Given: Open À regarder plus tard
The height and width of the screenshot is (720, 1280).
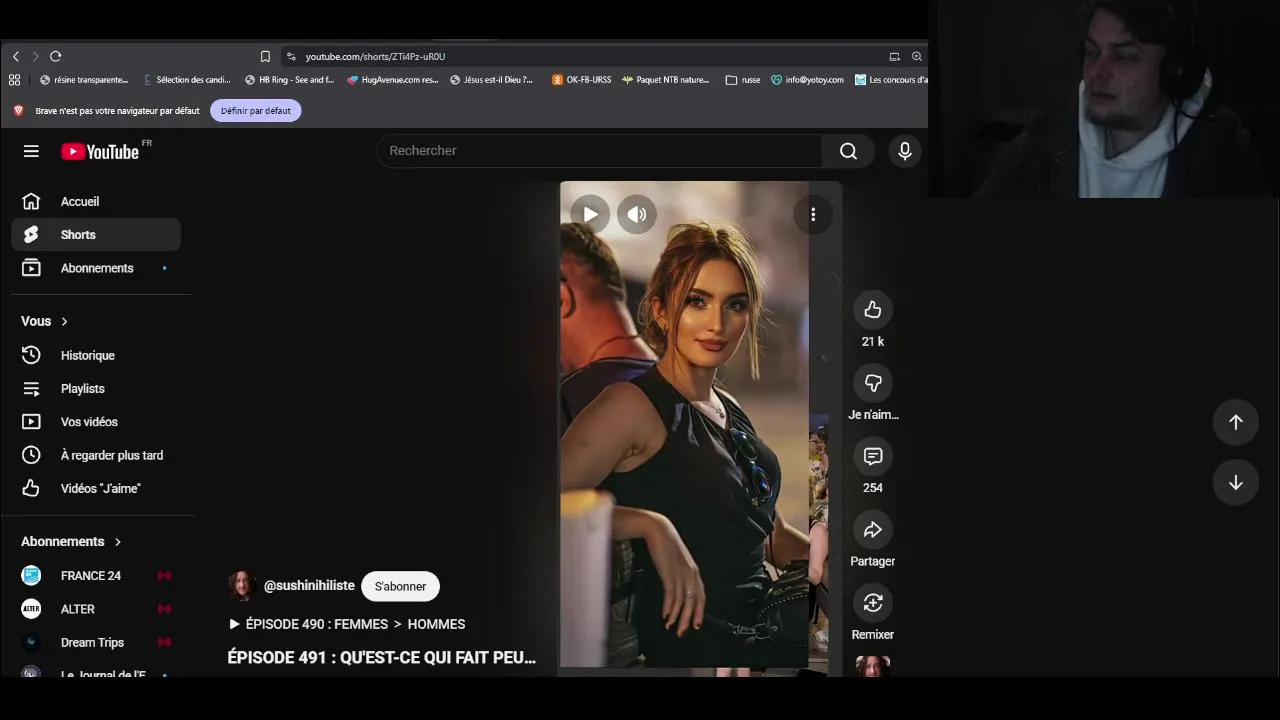Looking at the screenshot, I should pos(96,455).
